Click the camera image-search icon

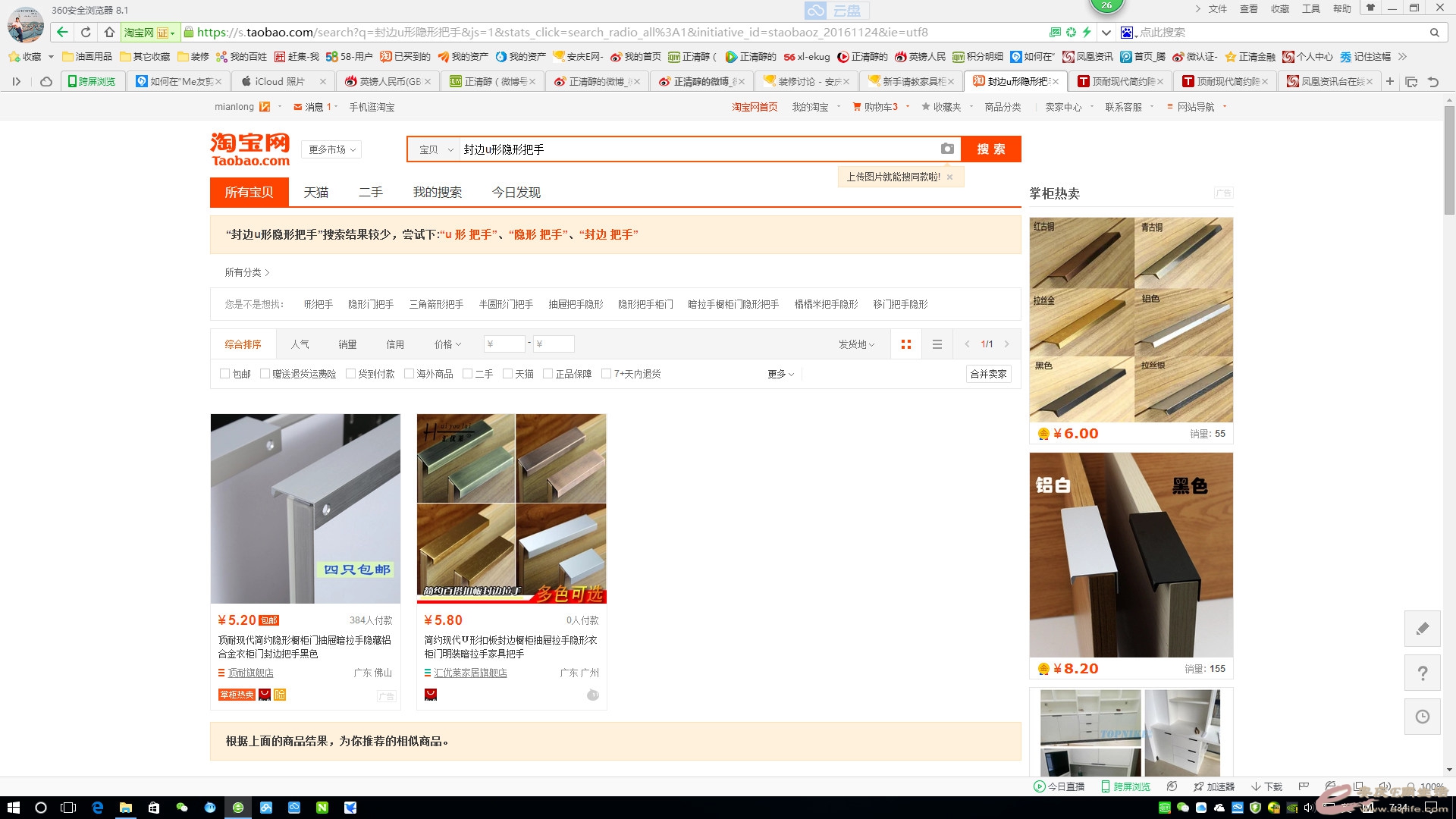point(947,149)
